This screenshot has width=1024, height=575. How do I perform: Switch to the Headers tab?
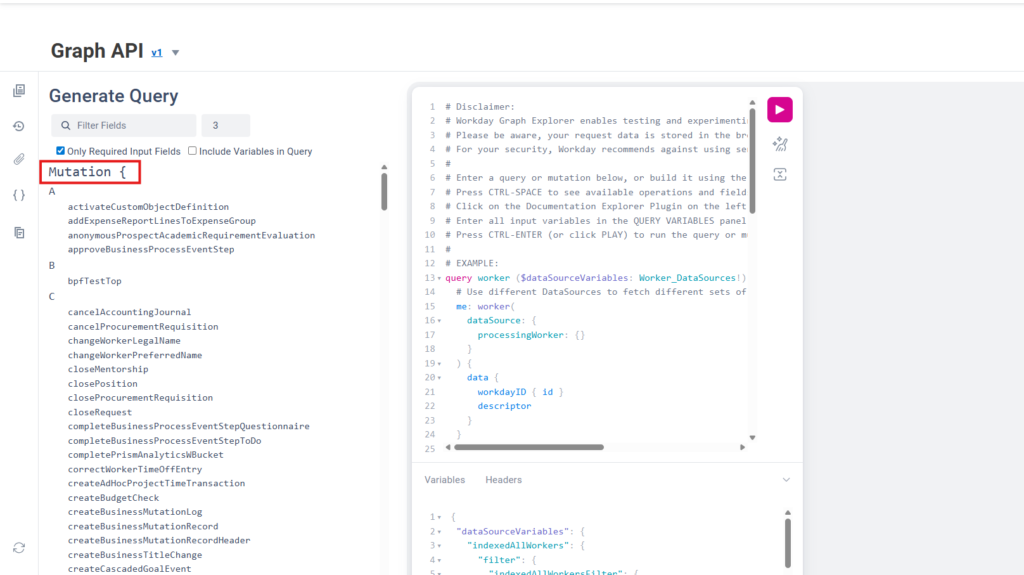pyautogui.click(x=504, y=480)
